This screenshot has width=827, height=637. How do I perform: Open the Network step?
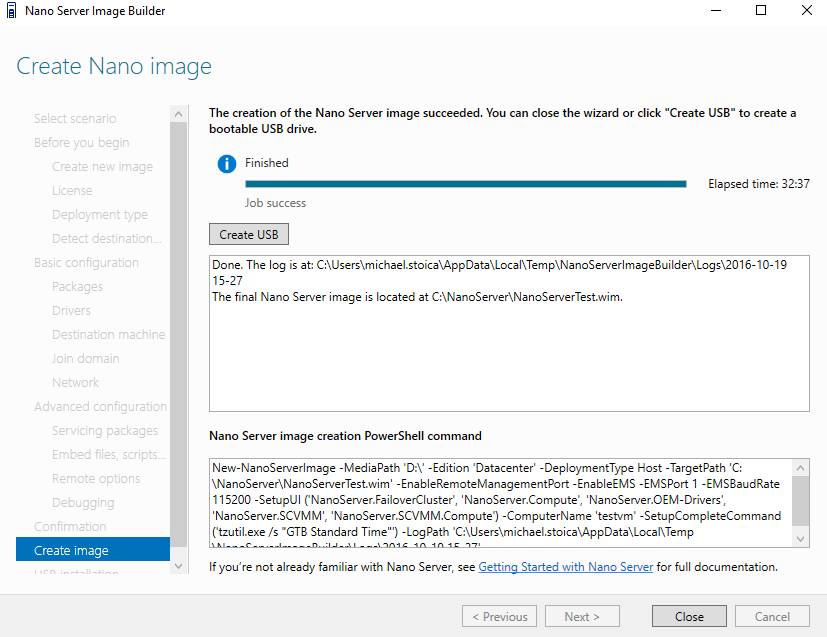coord(75,383)
